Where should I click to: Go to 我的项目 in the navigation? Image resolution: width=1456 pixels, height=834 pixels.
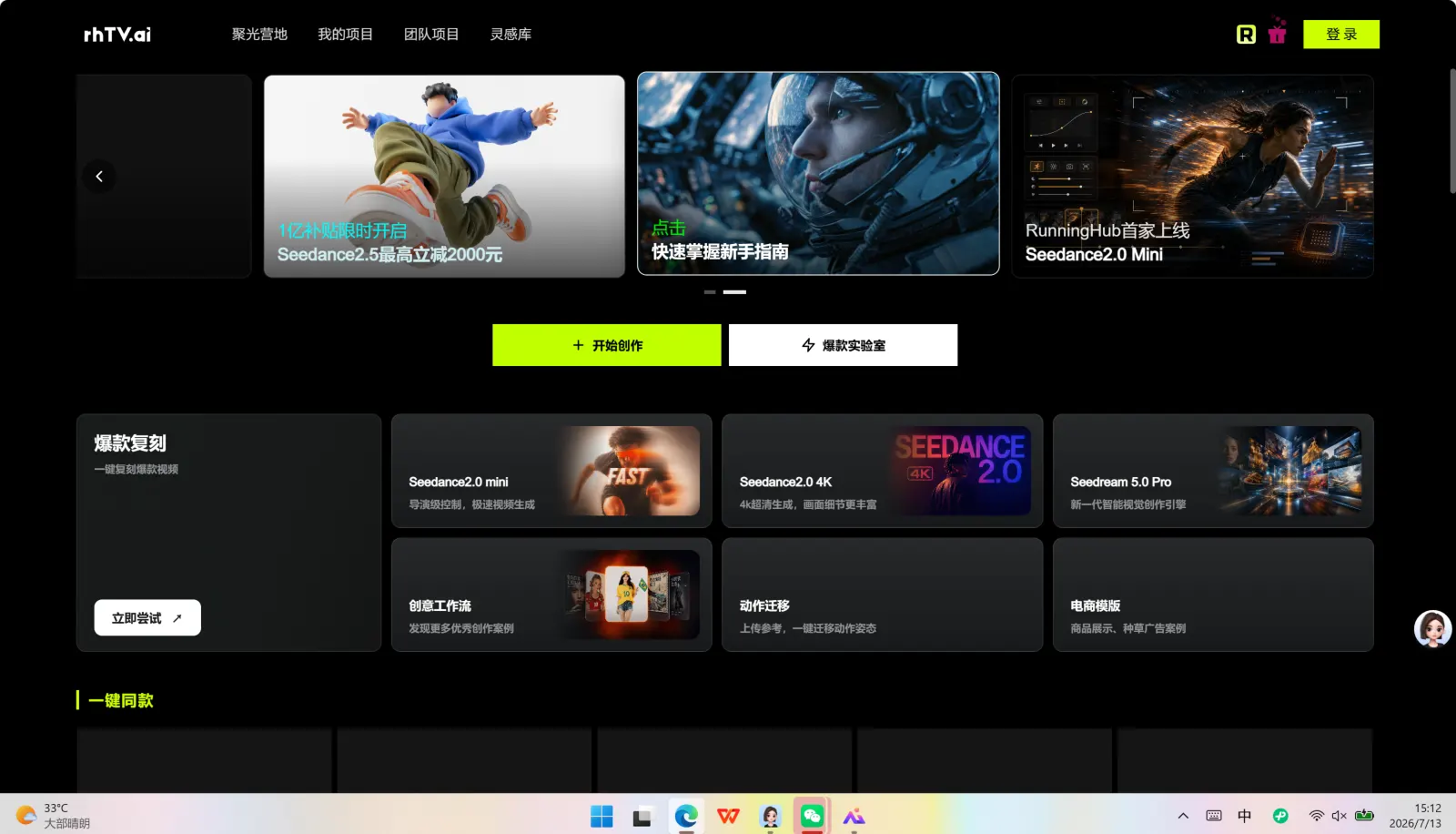point(345,35)
